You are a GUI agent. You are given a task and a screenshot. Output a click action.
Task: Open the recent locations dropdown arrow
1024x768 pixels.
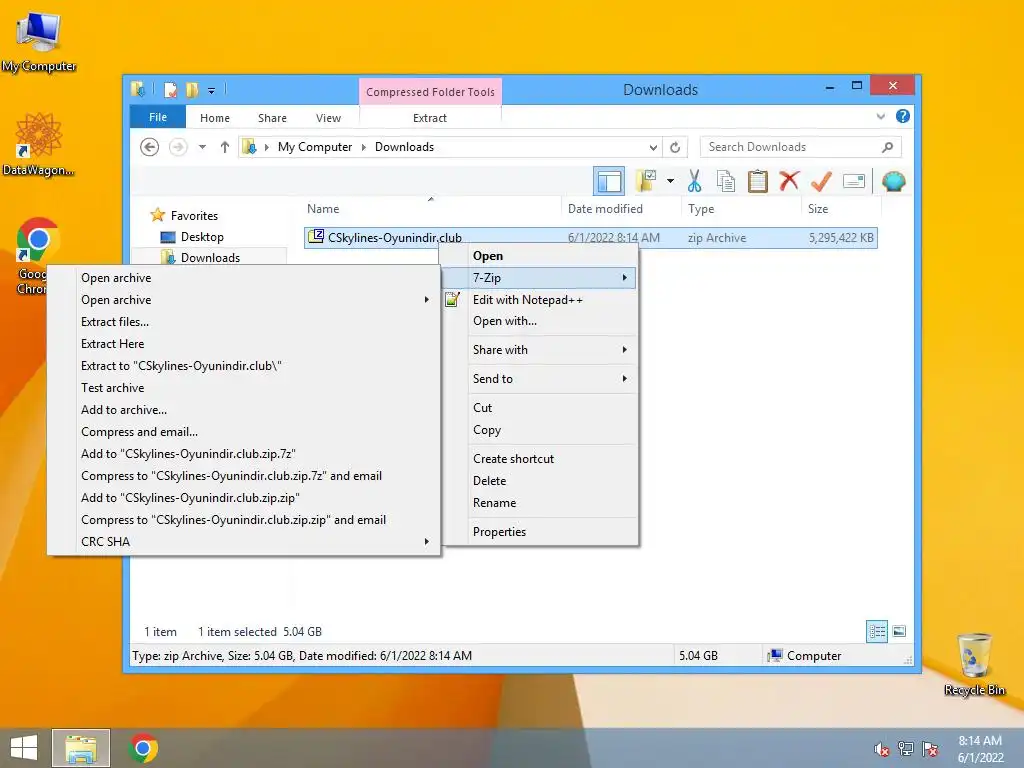pos(202,147)
